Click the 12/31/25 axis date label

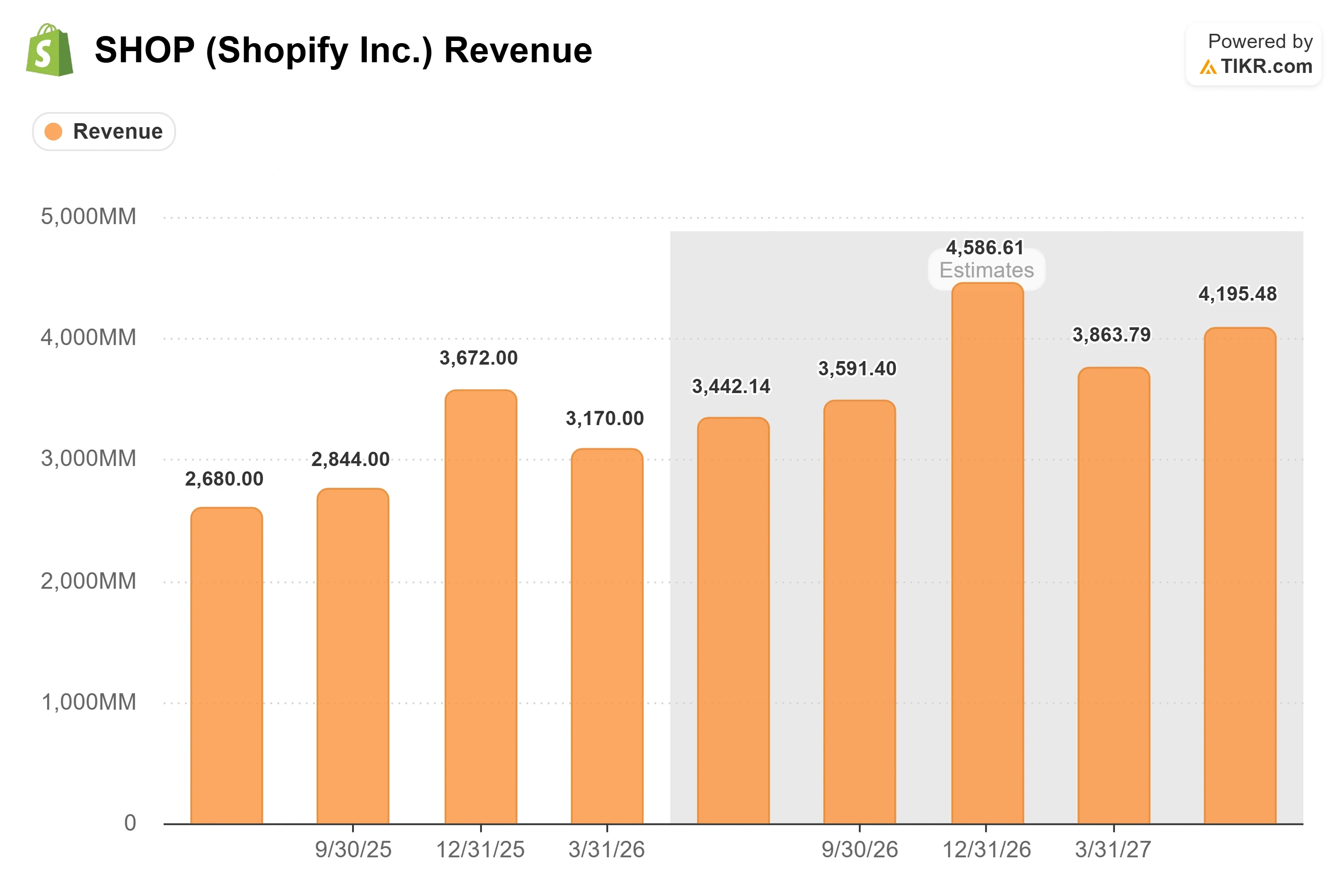click(x=480, y=850)
